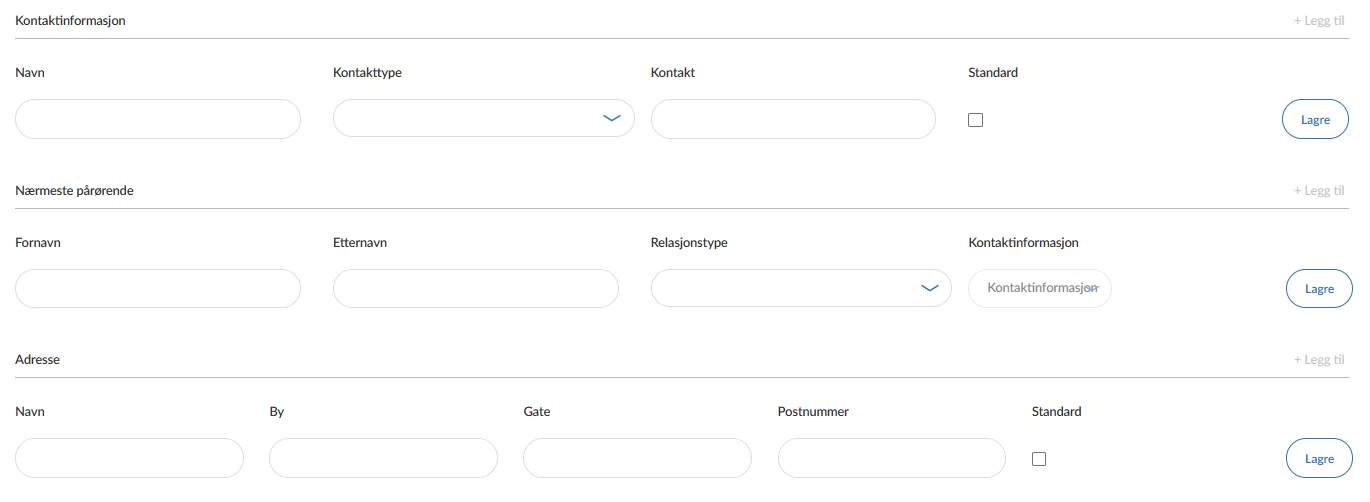Open the Kontakttype dropdown
Viewport: 1370px width, 502px height.
click(483, 118)
